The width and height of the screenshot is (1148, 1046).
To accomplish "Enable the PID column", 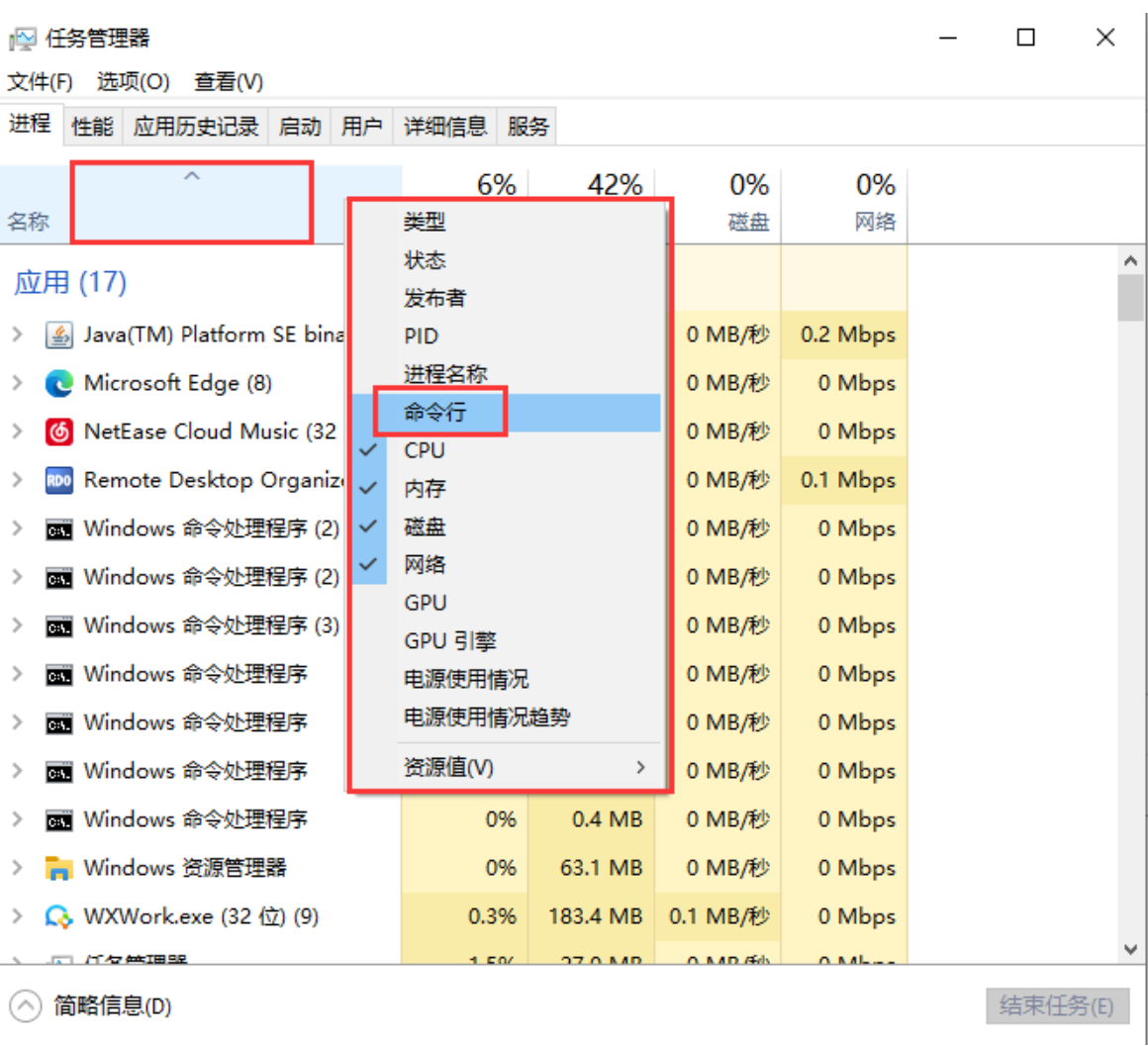I will [x=421, y=335].
